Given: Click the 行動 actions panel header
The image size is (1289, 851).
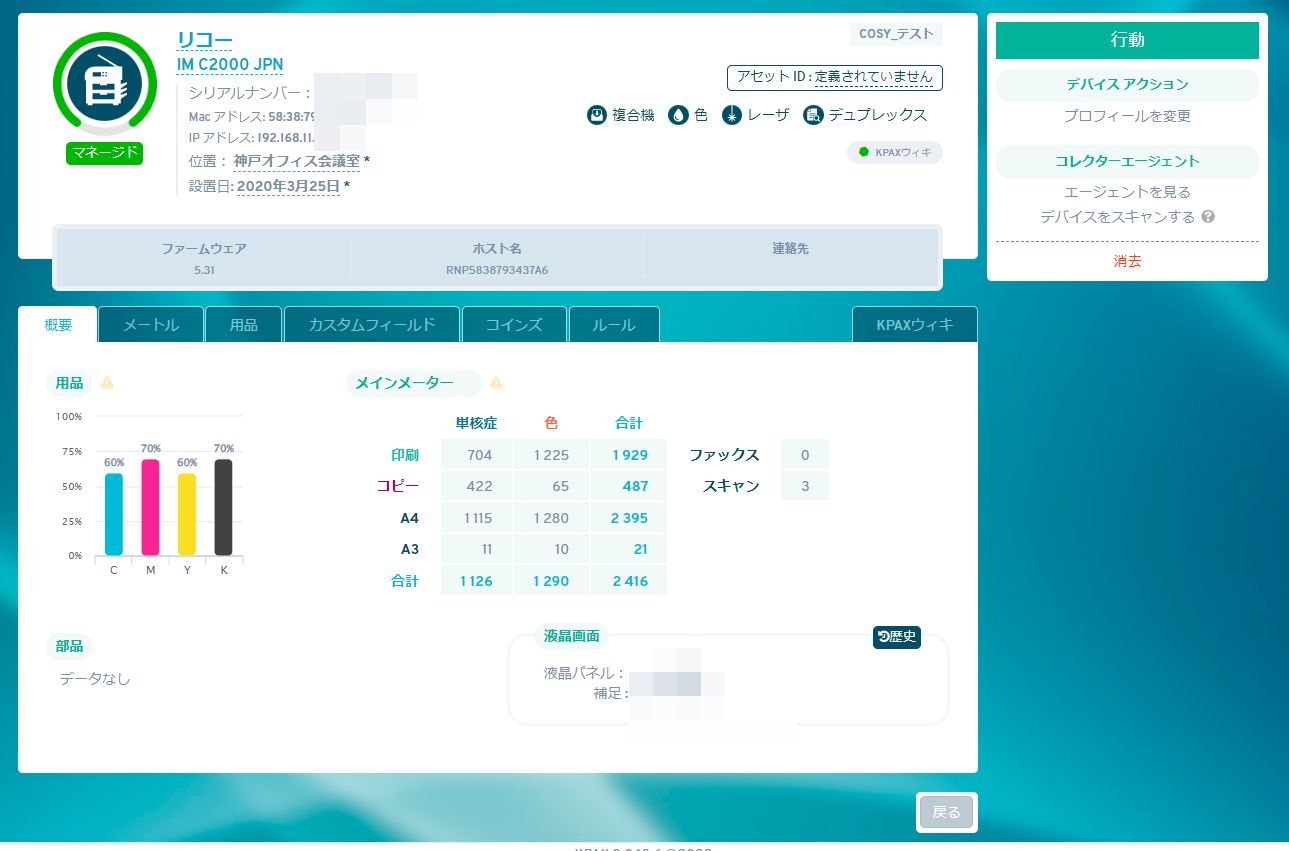Looking at the screenshot, I should (1127, 40).
